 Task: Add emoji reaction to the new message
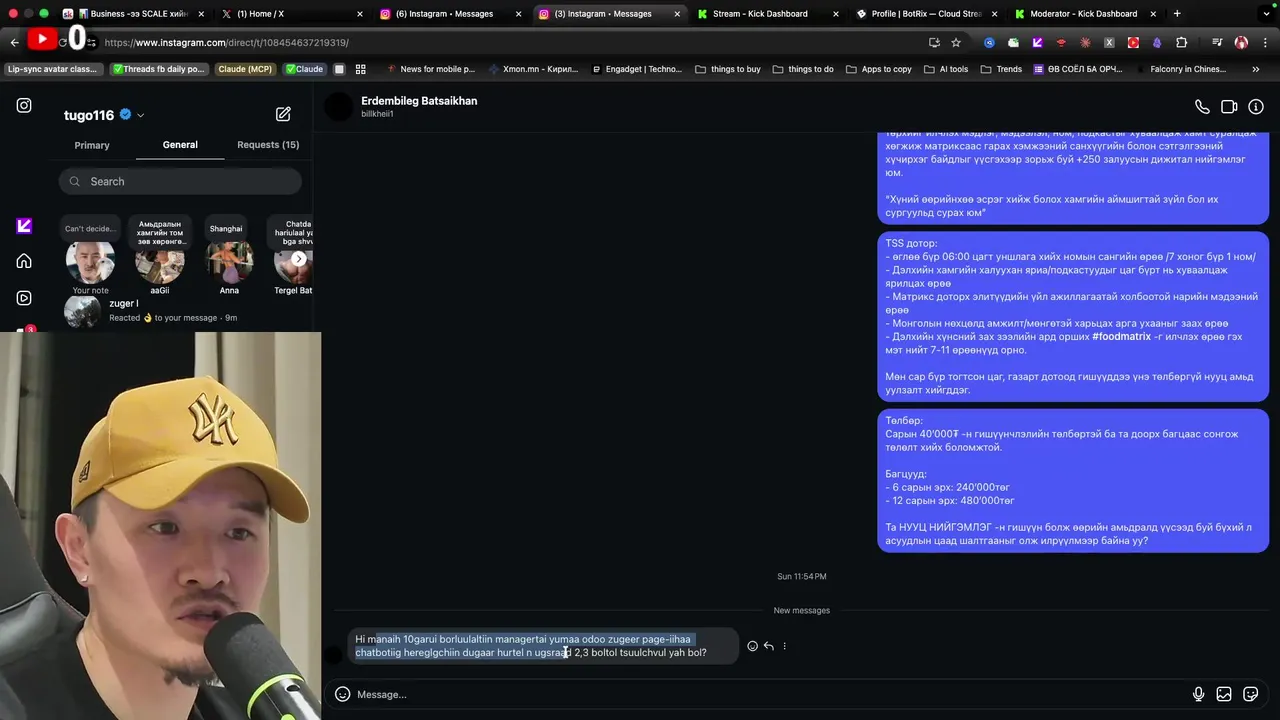(752, 646)
